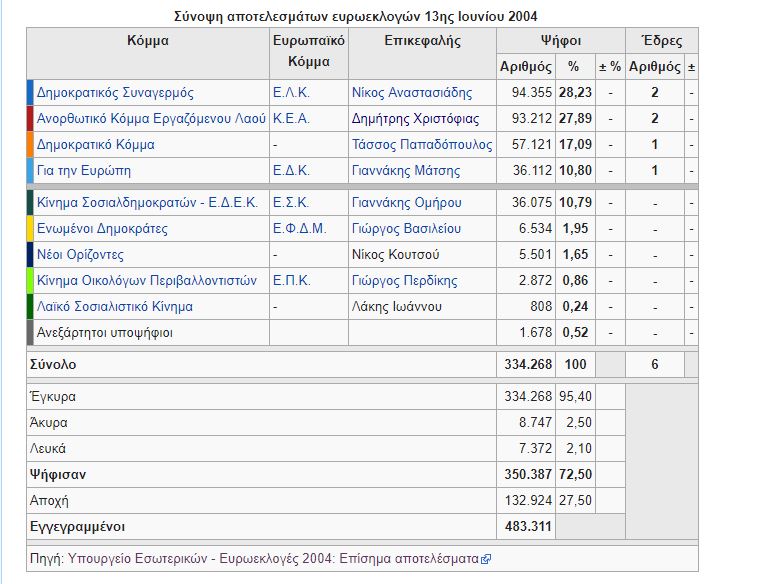Click the Λαϊκό Σοσιαλιστικό Κίνημα link
The image size is (757, 584).
click(115, 307)
